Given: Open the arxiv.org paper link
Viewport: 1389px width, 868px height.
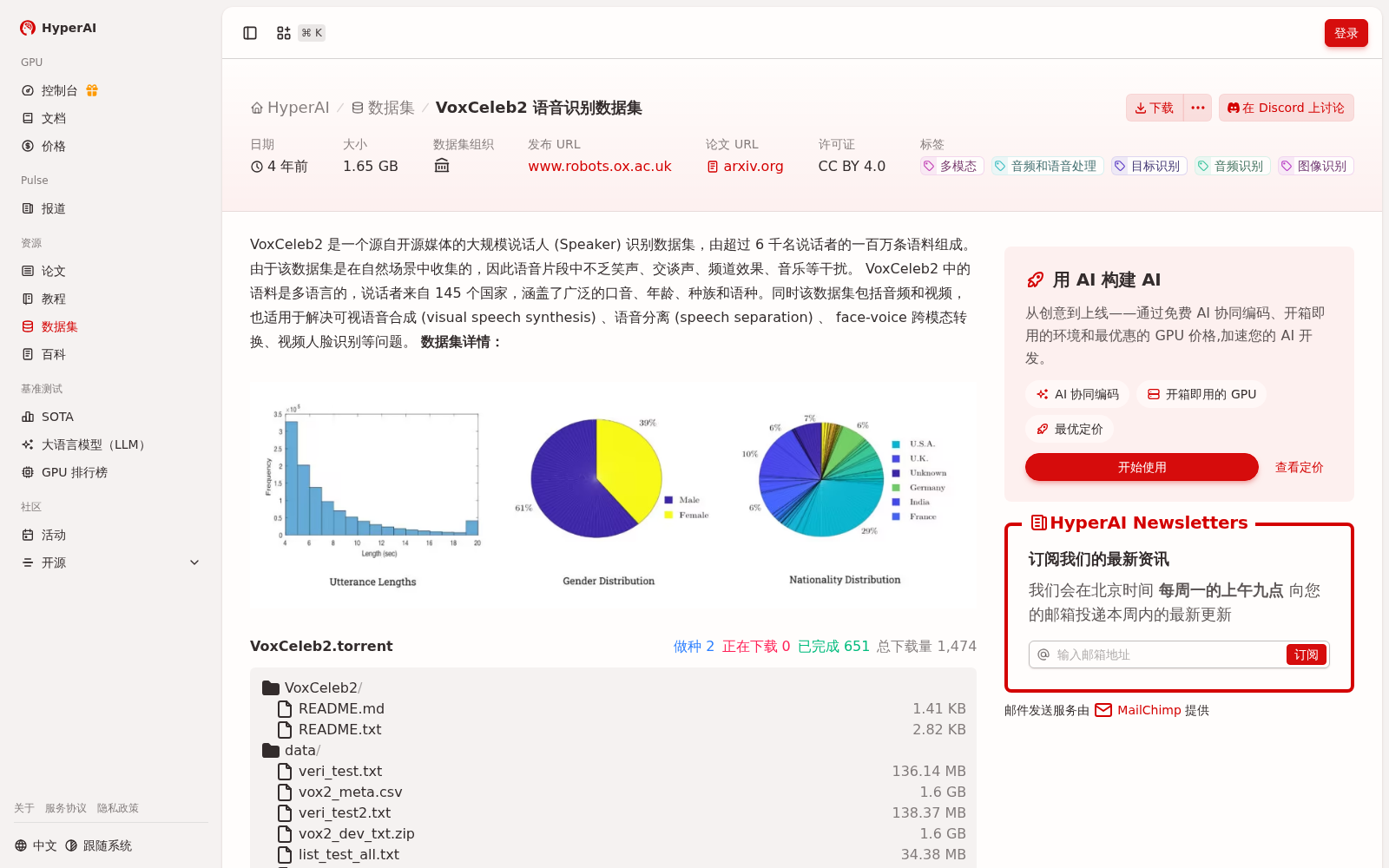Looking at the screenshot, I should point(745,166).
